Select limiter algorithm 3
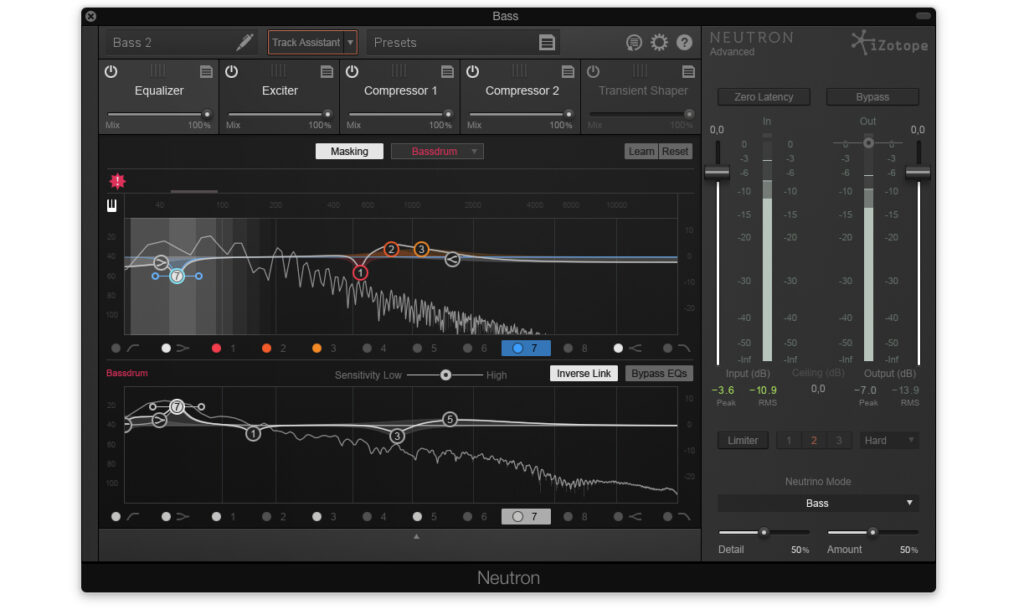The width and height of the screenshot is (1024, 615). [x=839, y=441]
